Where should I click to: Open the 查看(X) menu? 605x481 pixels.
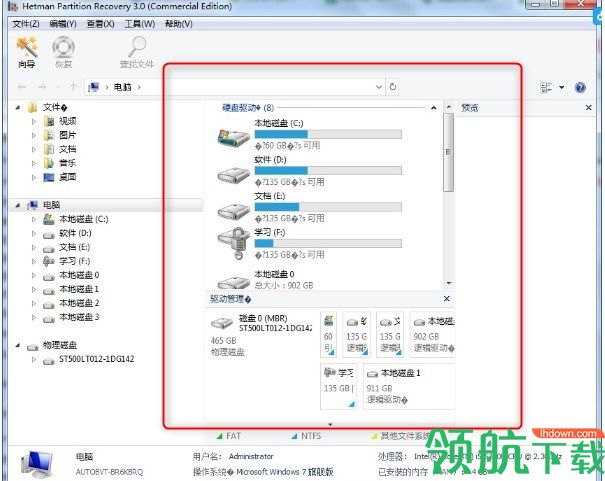[100, 24]
